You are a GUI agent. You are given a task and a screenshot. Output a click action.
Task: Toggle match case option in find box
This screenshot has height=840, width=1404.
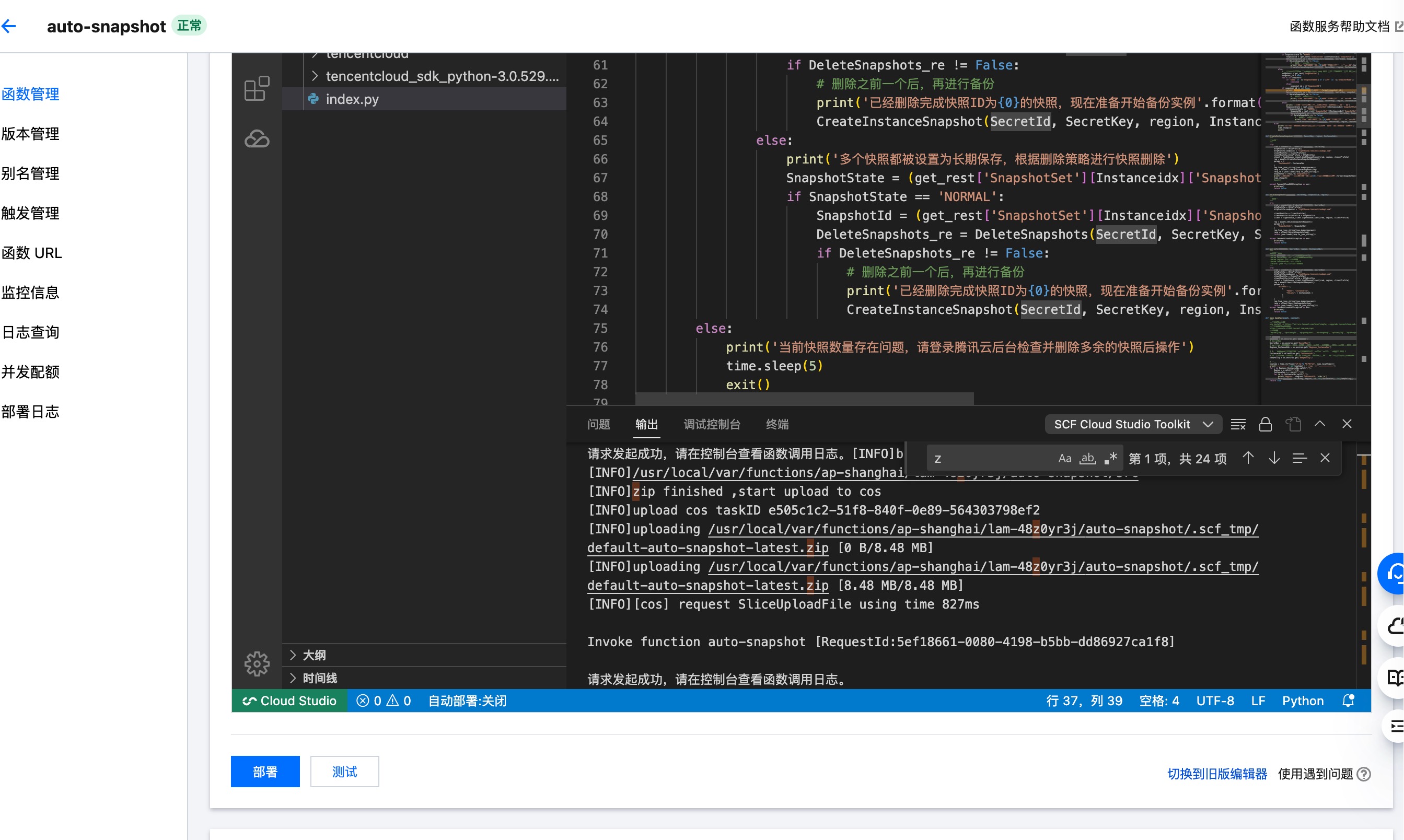click(1064, 458)
